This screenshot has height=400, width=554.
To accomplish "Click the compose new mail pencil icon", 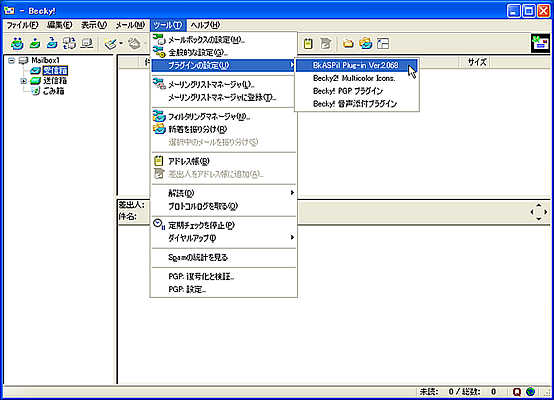I will click(111, 44).
